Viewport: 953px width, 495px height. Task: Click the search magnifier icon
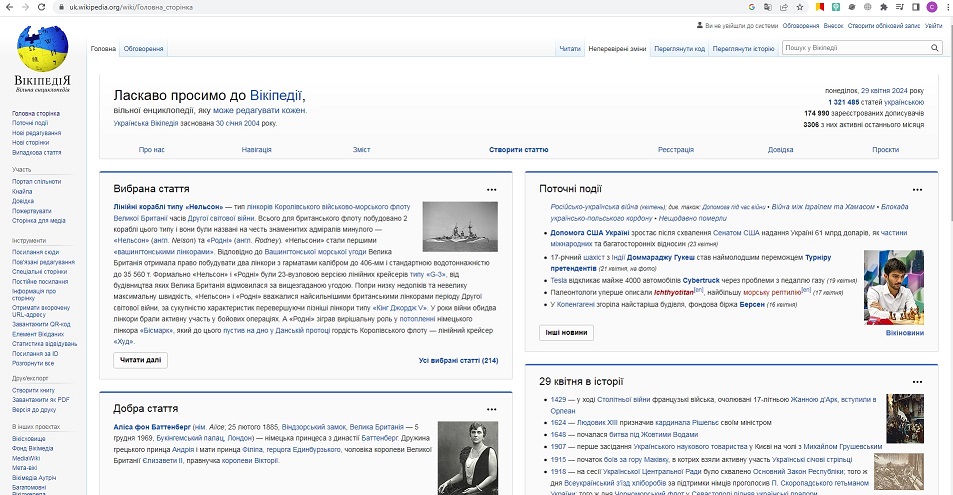(x=935, y=48)
